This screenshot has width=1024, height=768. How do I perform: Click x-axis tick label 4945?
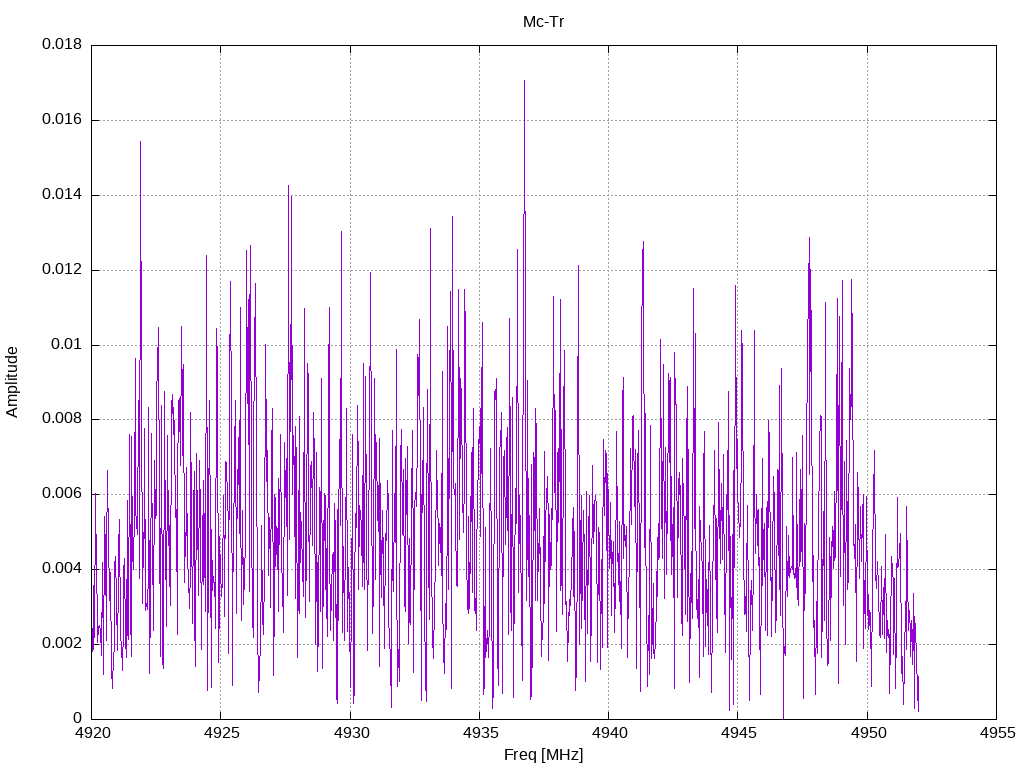[x=738, y=733]
